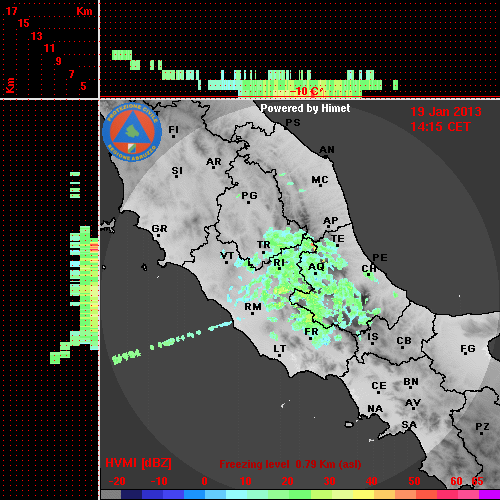Click the gray swatch at the colorbar start
The width and height of the screenshot is (500, 500).
[x=111, y=494]
